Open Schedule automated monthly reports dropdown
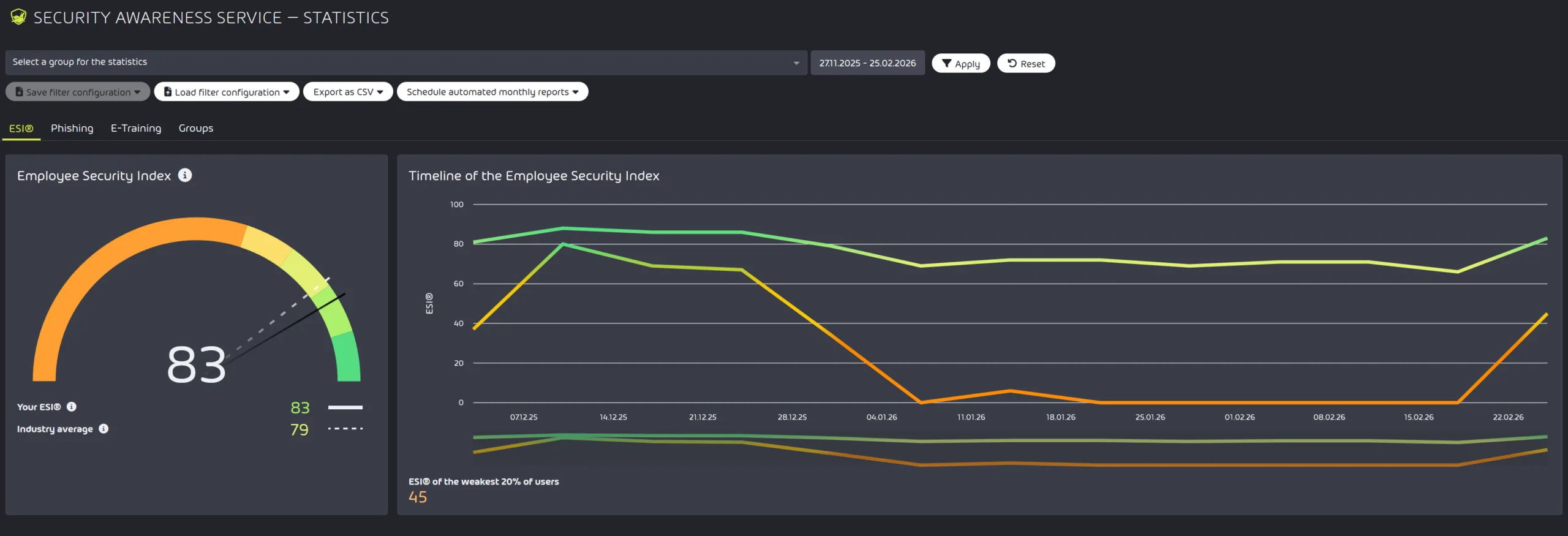Viewport: 1568px width, 536px height. click(492, 92)
